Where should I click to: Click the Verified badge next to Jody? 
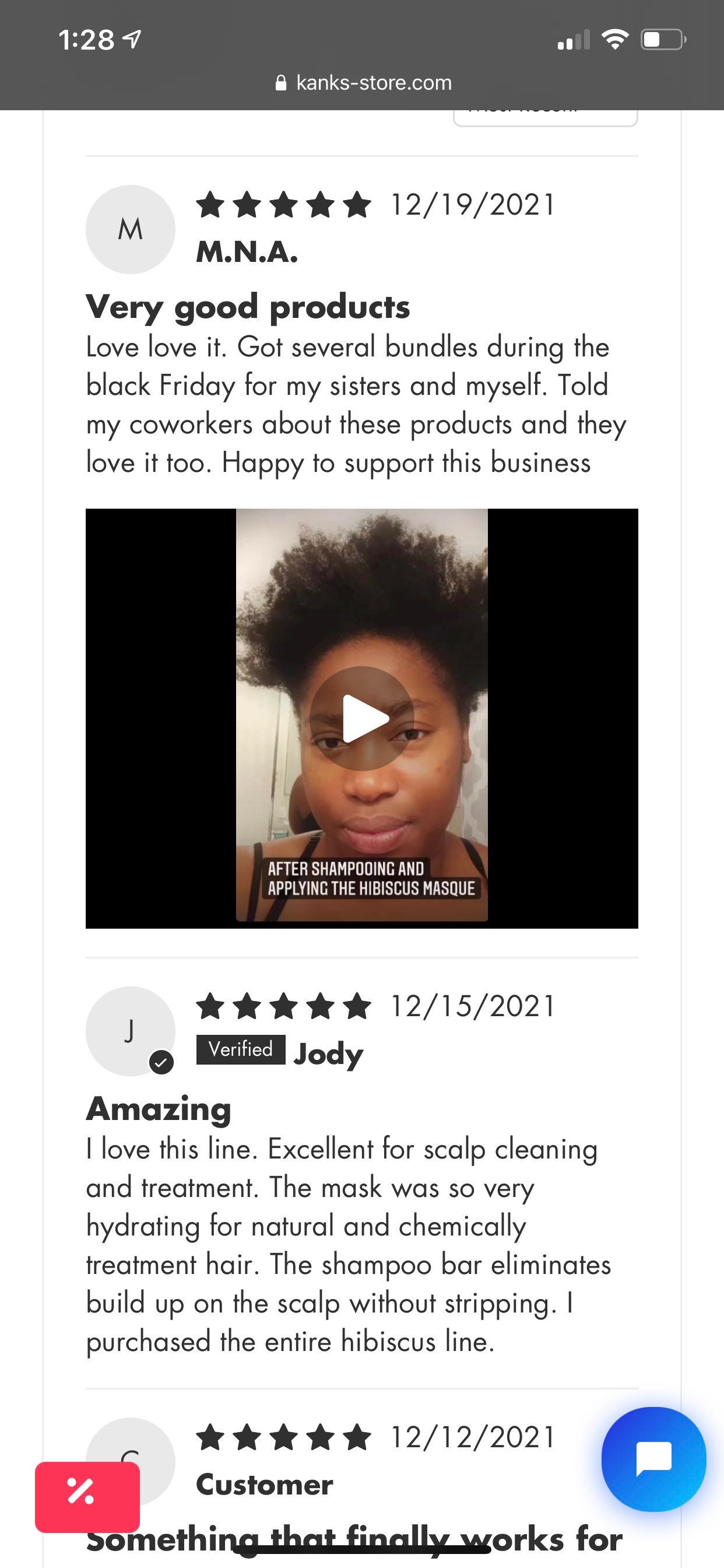click(240, 1049)
